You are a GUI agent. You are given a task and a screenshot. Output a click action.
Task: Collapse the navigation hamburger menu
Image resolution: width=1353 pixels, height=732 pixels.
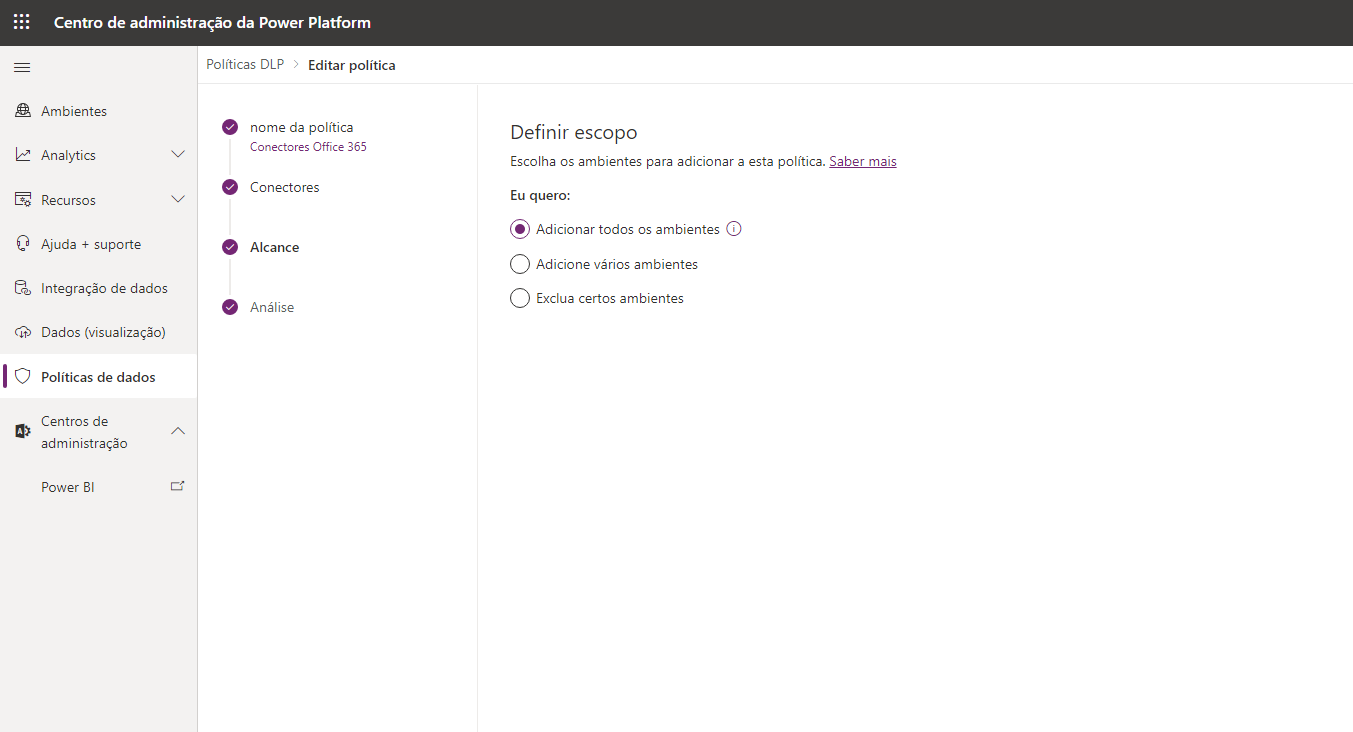tap(22, 67)
